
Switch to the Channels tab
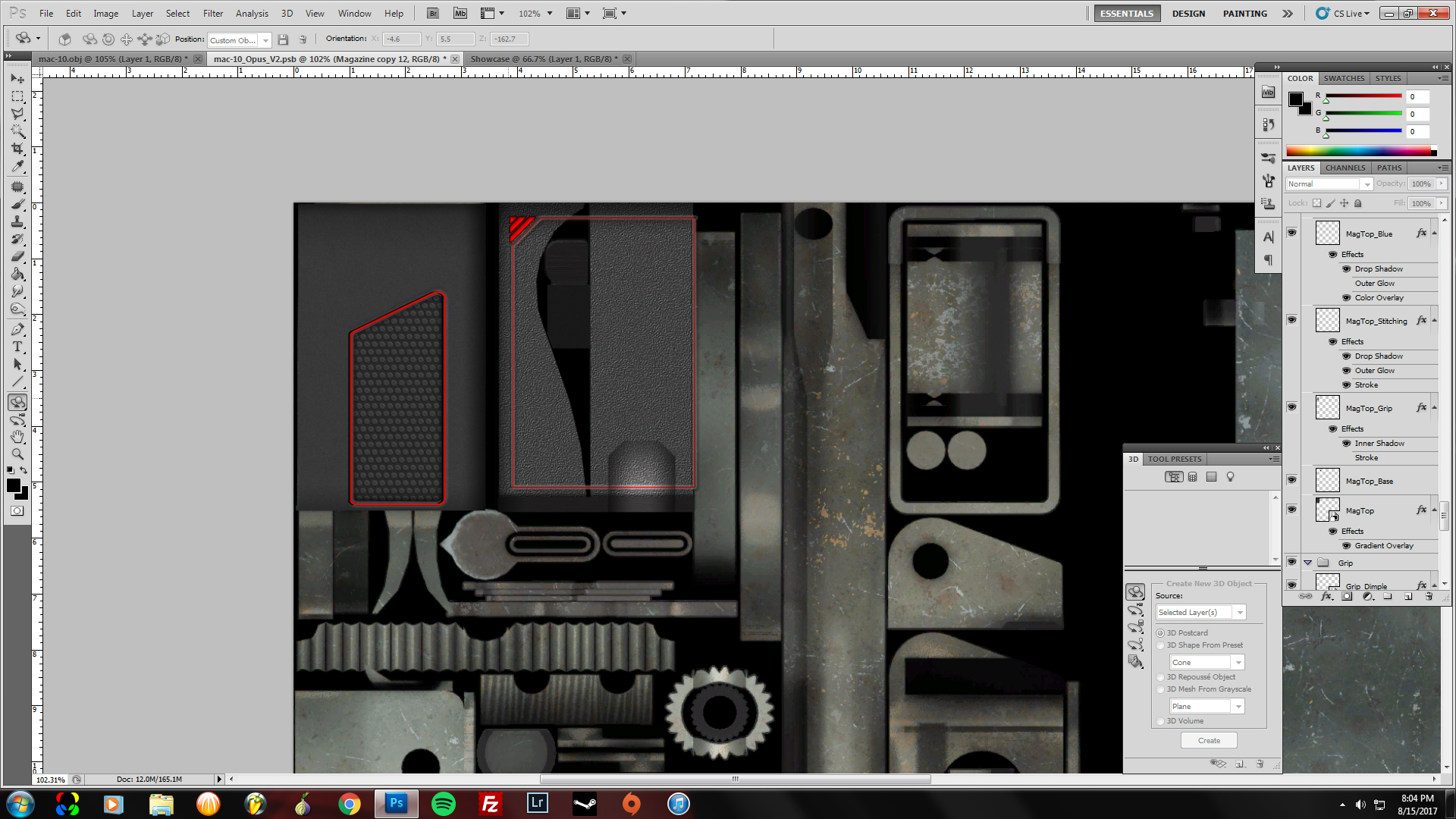[x=1345, y=168]
